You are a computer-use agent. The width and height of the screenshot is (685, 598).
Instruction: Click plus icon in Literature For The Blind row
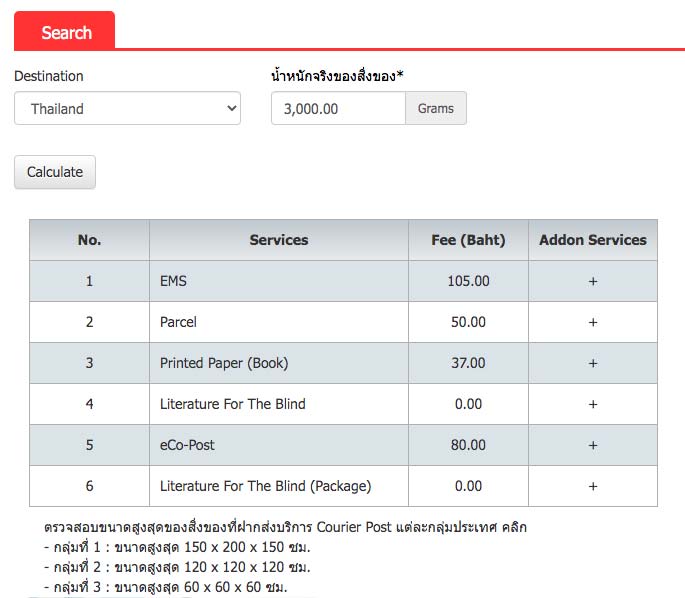pos(592,404)
